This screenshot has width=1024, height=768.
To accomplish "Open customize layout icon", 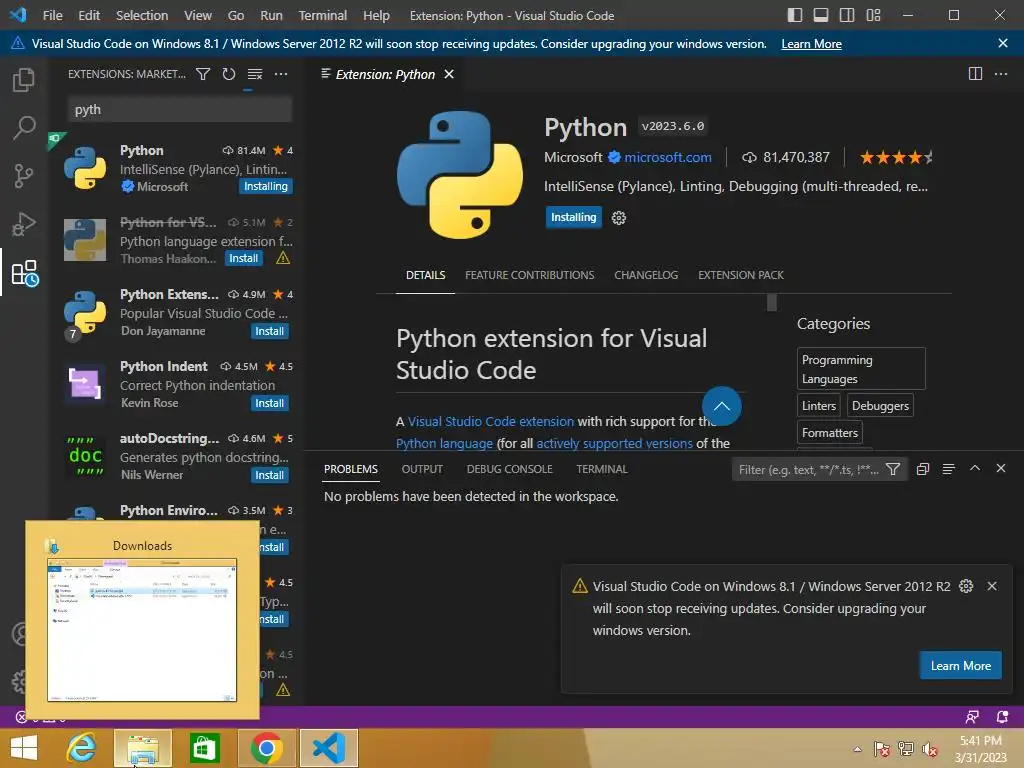I will (873, 15).
